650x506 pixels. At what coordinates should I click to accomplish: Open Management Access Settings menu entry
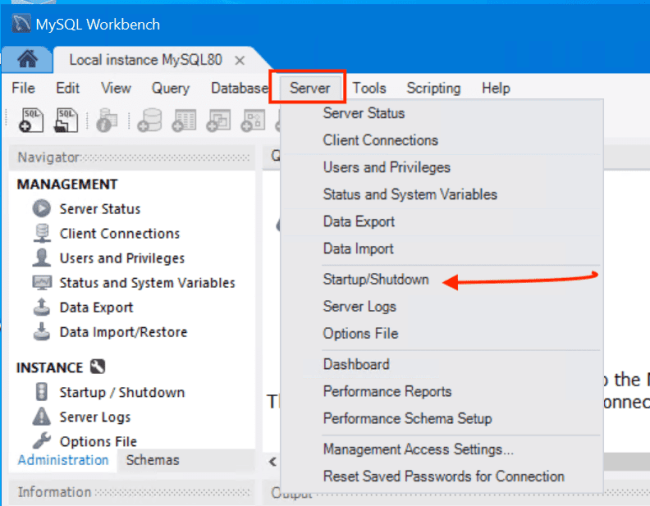tap(418, 449)
